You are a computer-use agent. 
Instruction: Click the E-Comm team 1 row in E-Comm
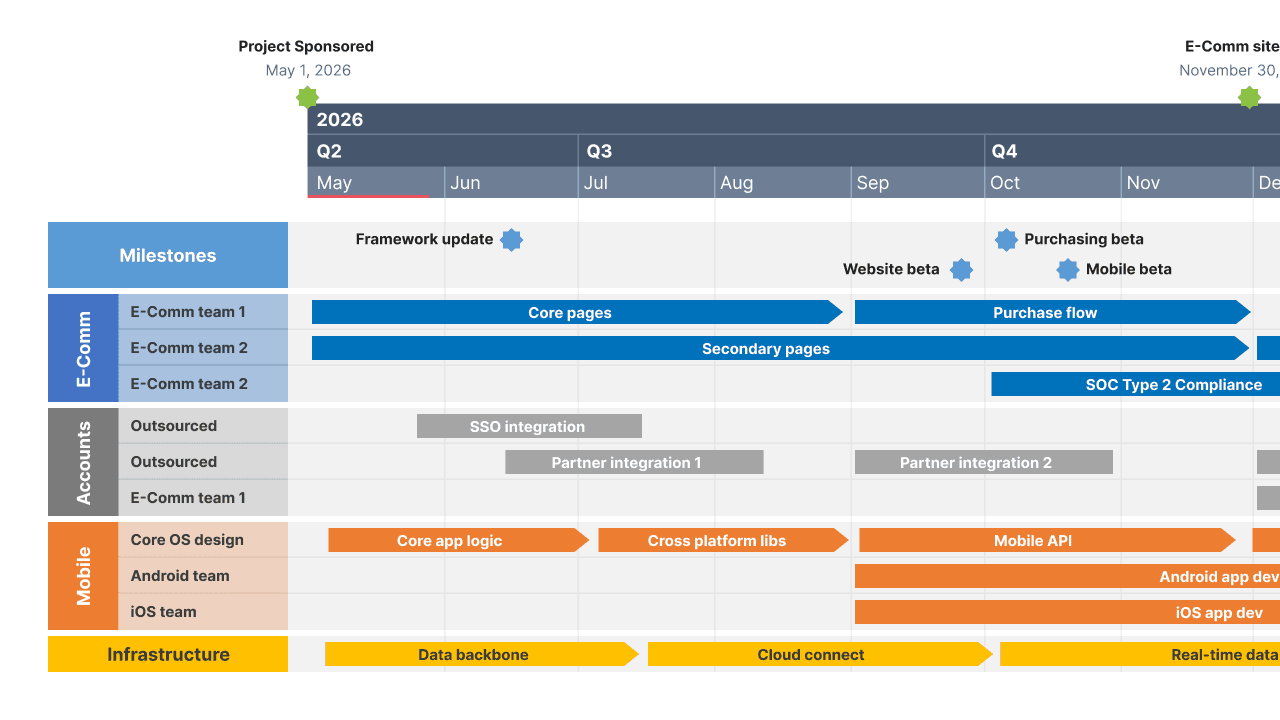click(203, 312)
